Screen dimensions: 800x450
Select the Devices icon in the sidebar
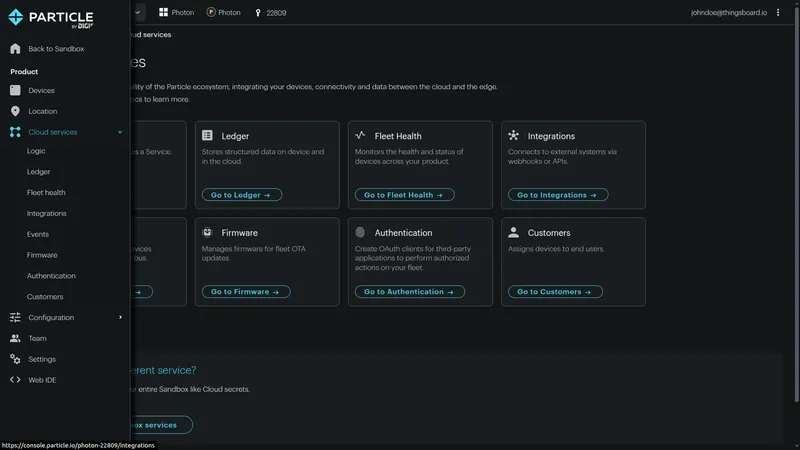coord(15,90)
